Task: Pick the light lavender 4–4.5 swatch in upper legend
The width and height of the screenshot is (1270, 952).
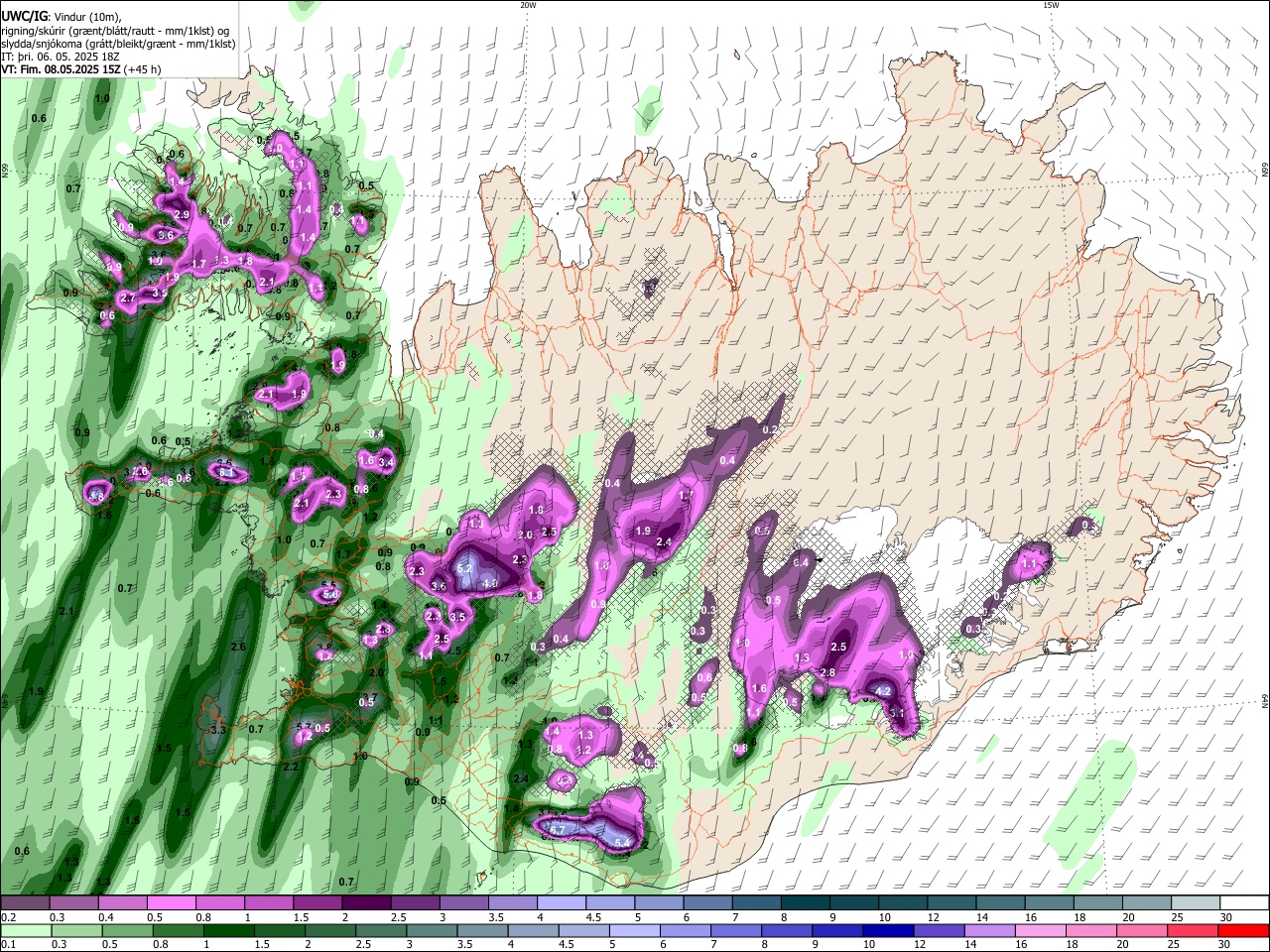Action: [562, 903]
